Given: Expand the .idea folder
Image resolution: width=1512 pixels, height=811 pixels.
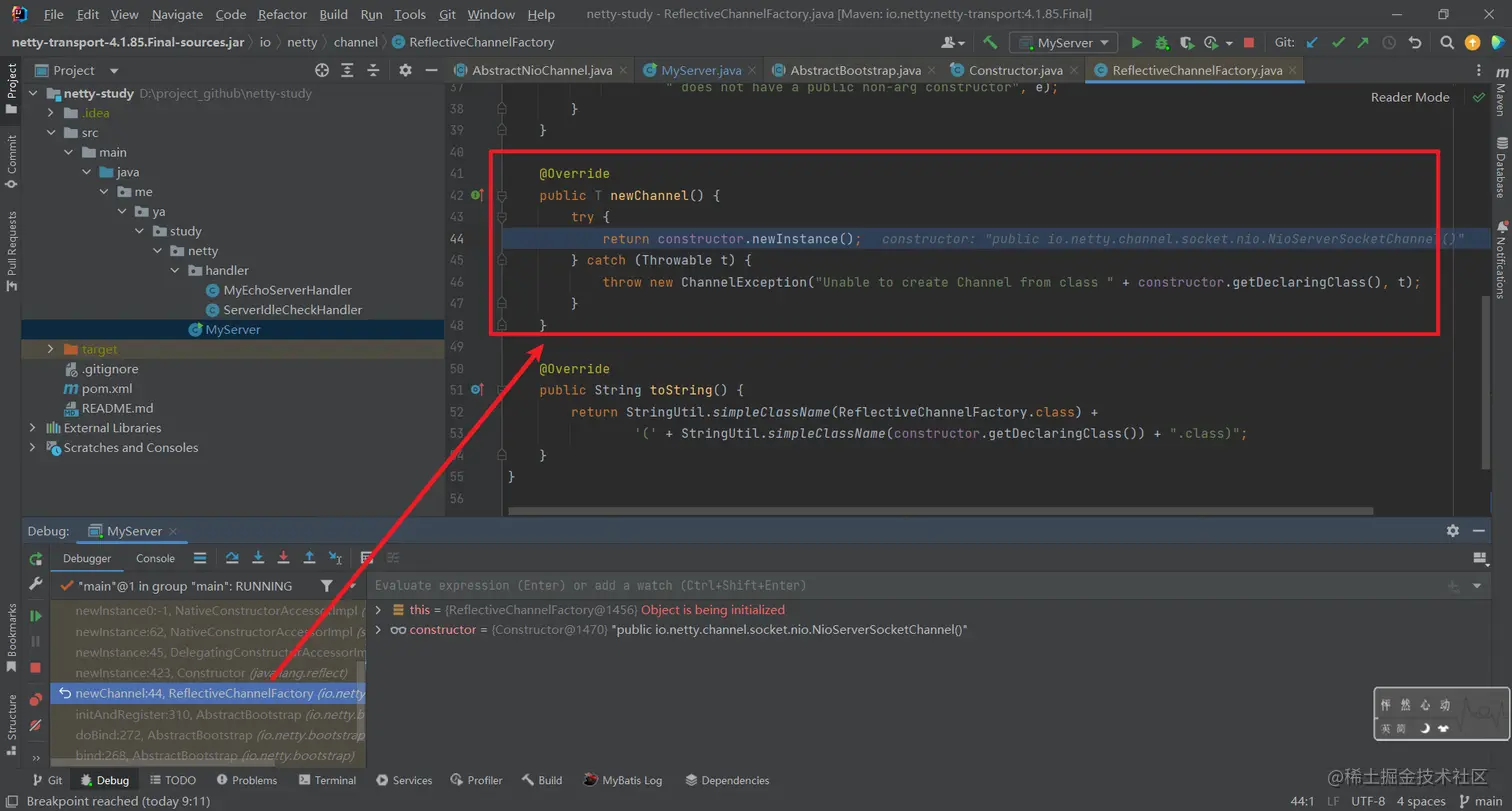Looking at the screenshot, I should (50, 113).
